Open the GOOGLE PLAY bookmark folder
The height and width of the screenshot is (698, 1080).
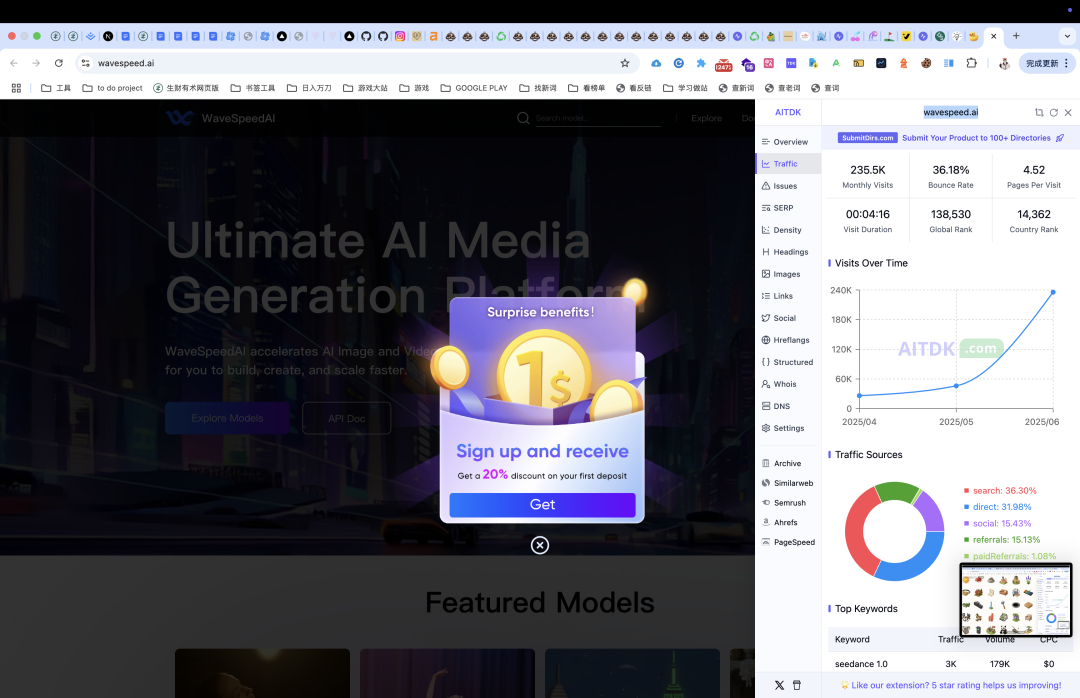click(x=474, y=88)
